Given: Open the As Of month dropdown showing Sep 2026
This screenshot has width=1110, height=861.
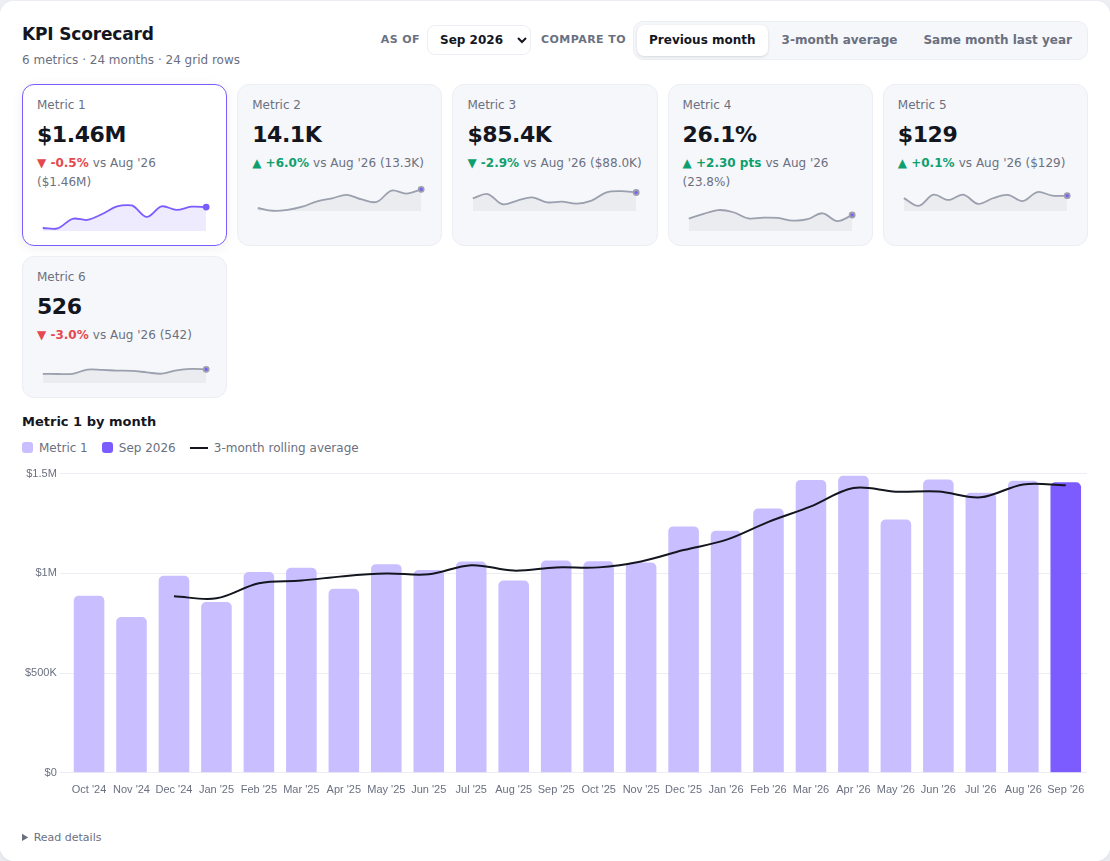Looking at the screenshot, I should (479, 40).
